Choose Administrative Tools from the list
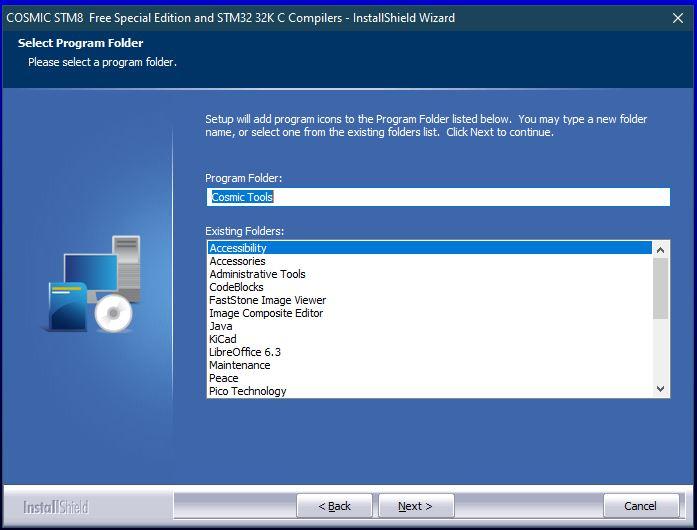Screen dimensions: 697x530 pos(429,274)
